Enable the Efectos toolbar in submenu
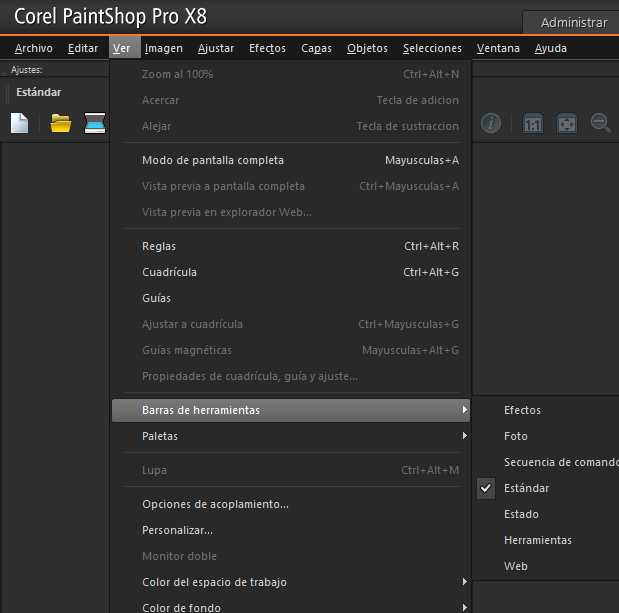The image size is (619, 613). pyautogui.click(x=547, y=410)
